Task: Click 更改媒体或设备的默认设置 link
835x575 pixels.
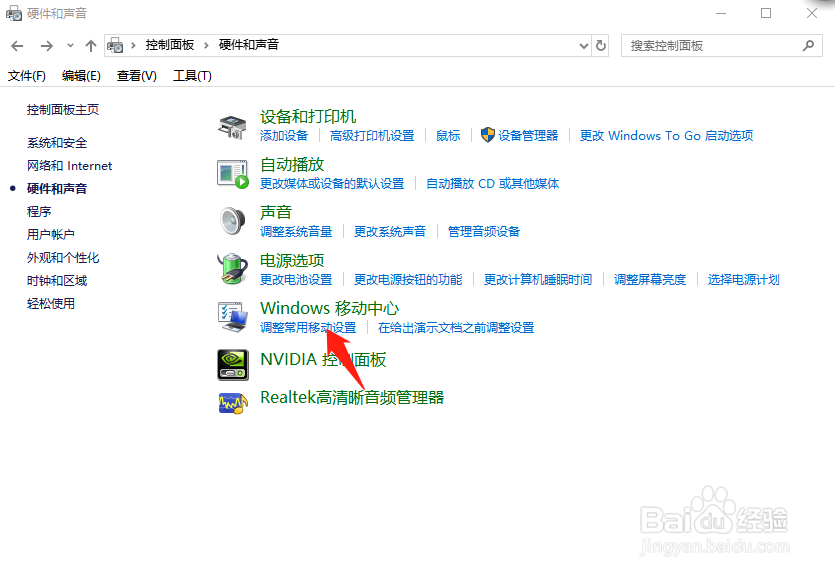Action: [332, 184]
